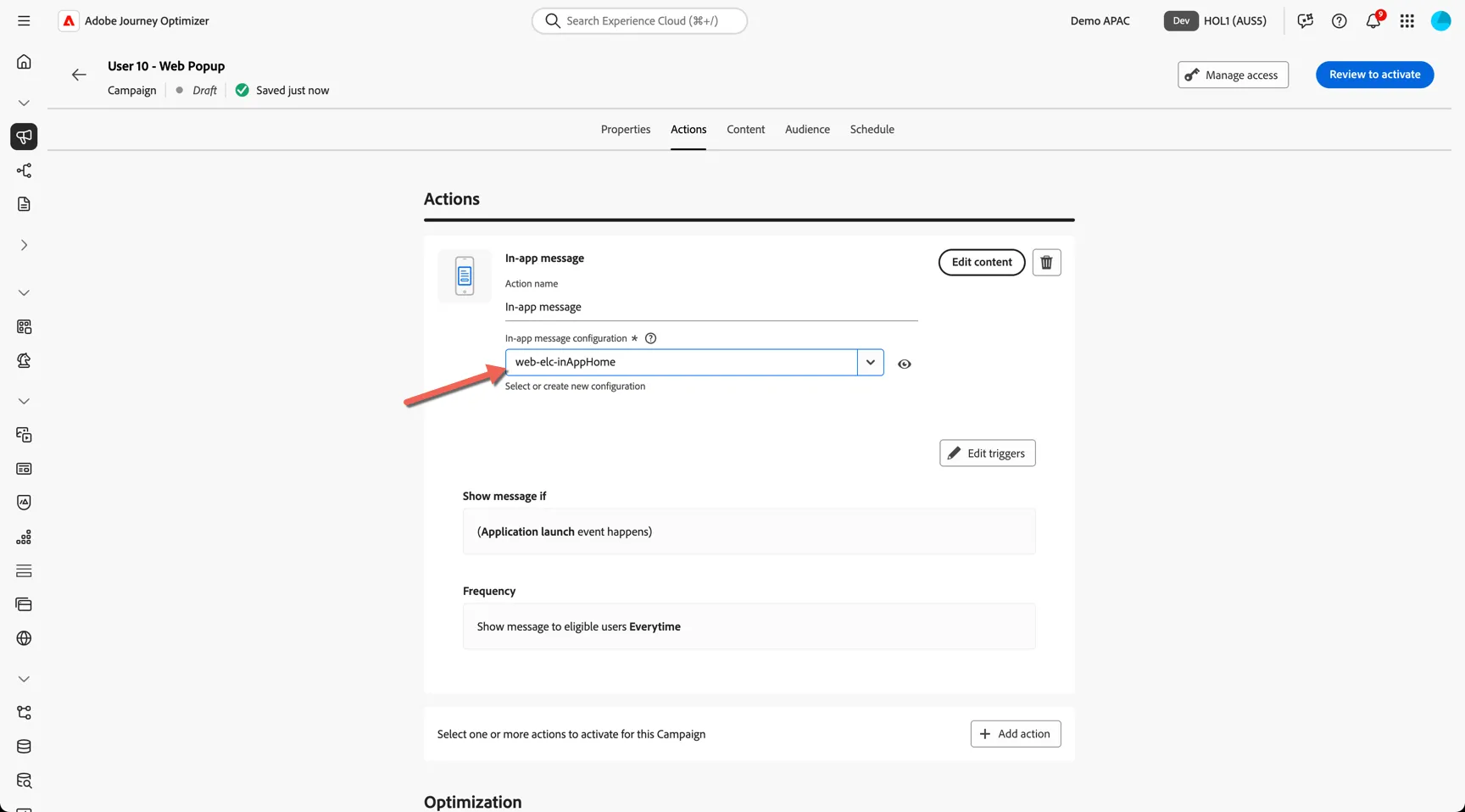1465x812 pixels.
Task: Click the web-elc-inAppHome configuration field
Action: click(x=682, y=362)
